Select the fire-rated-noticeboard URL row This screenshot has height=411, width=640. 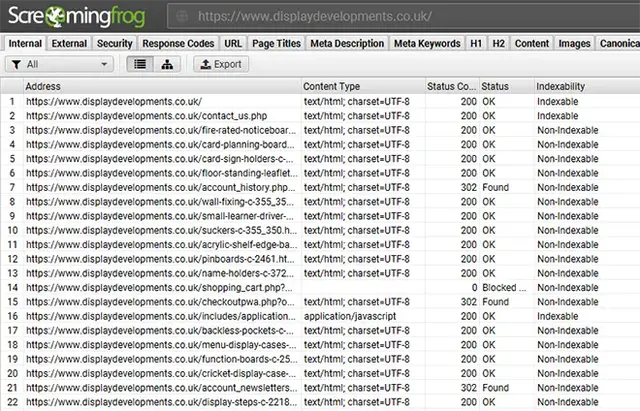[x=161, y=130]
